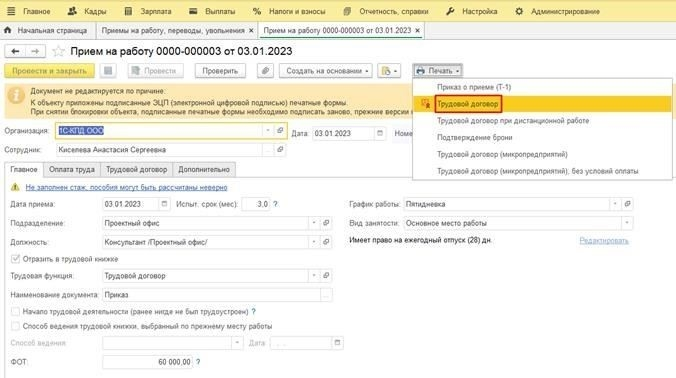This screenshot has width=676, height=378.
Task: Open the Администрирование section
Action: [557, 11]
